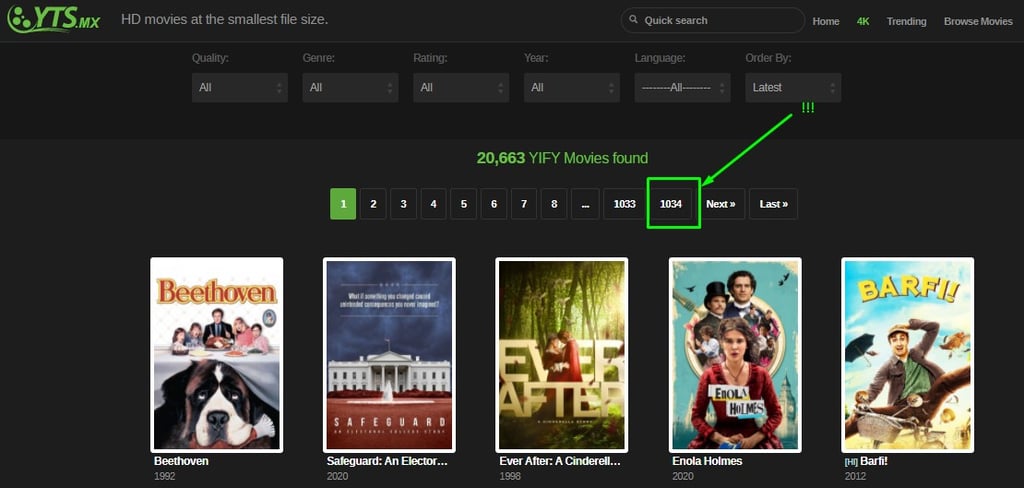1024x488 pixels.
Task: Expand the Language dropdown
Action: [682, 88]
